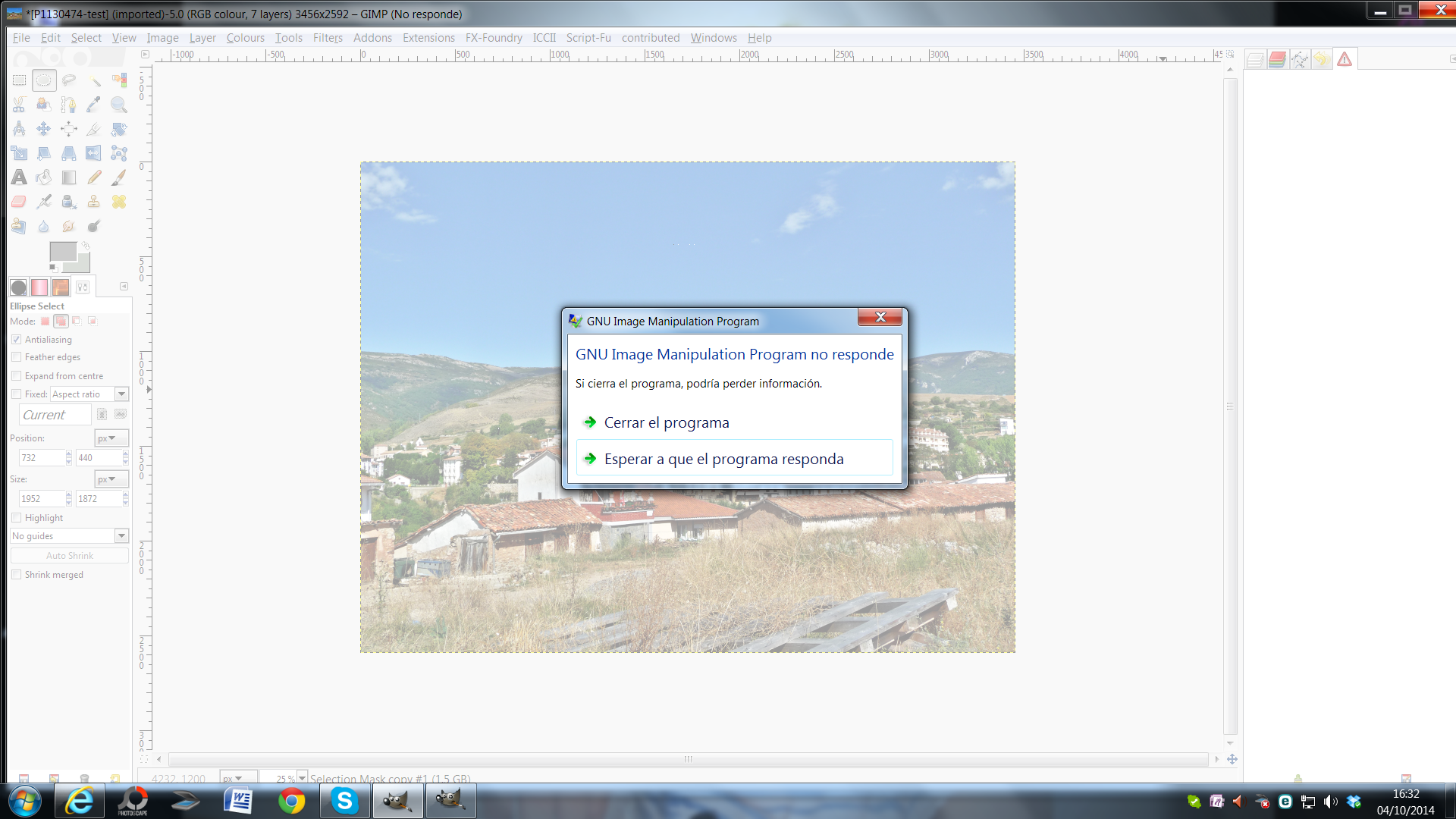Open the File menu
Viewport: 1456px width, 819px height.
21,38
